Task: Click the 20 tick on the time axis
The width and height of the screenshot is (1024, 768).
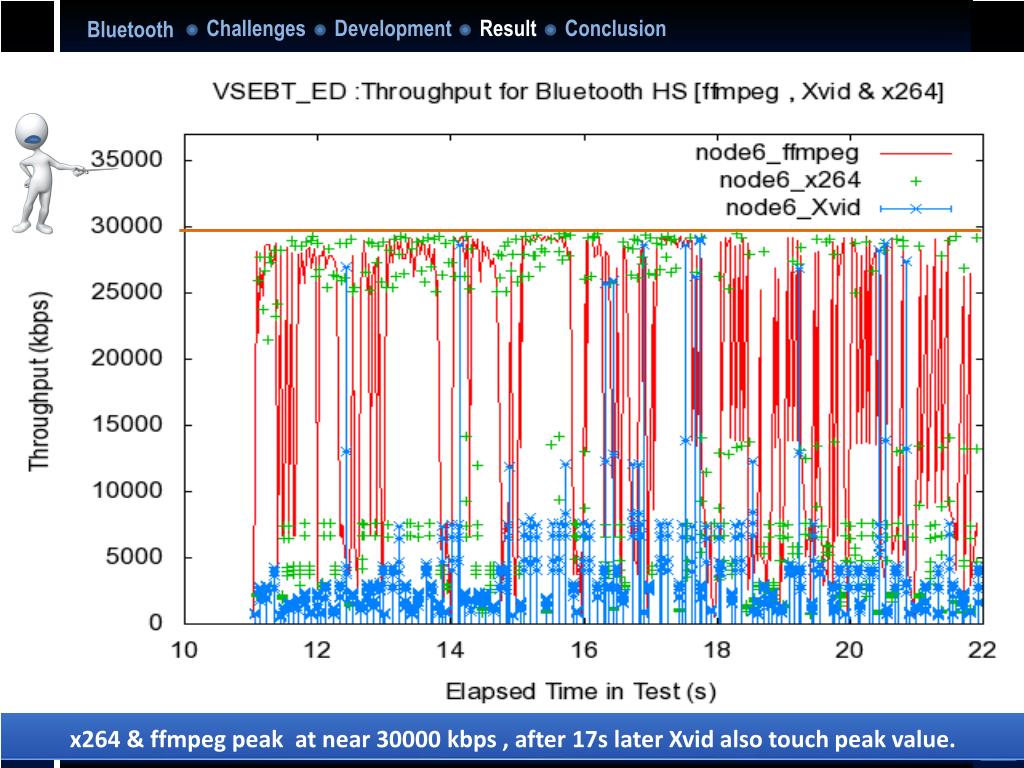Action: [x=850, y=650]
